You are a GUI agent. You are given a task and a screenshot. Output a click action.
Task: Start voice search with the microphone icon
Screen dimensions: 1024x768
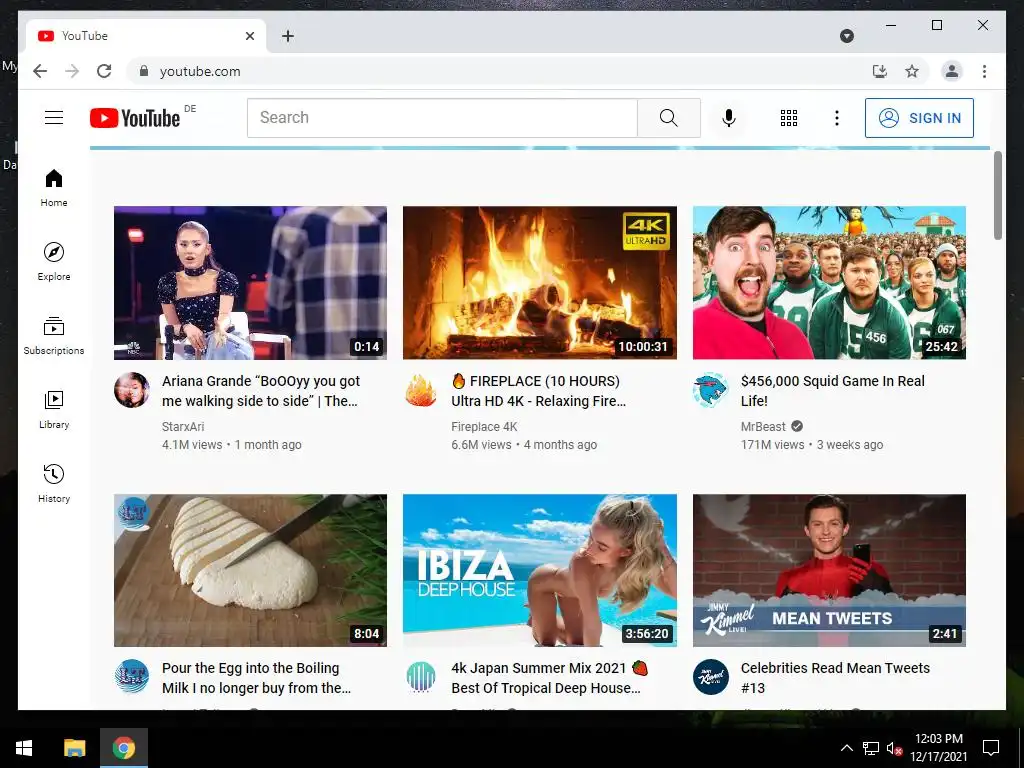coord(729,118)
